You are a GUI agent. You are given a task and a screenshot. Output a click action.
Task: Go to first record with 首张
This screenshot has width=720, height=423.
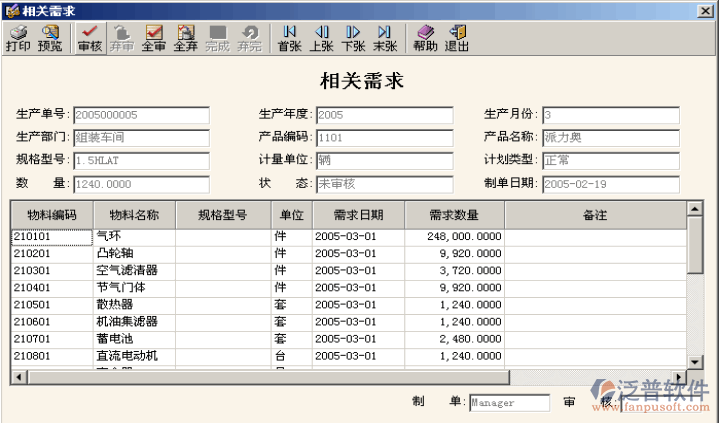coord(289,38)
